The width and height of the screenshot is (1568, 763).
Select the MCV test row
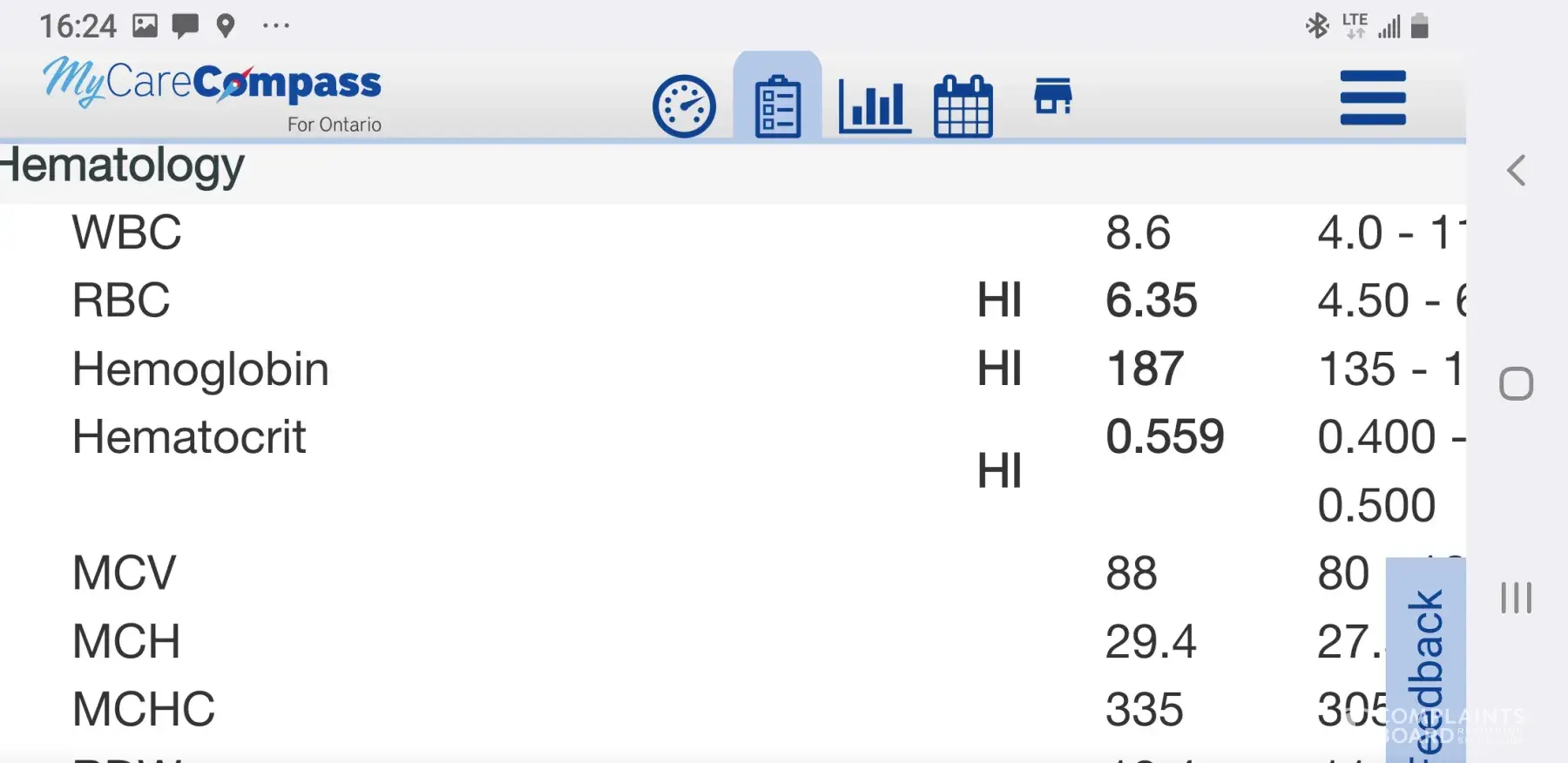coord(124,573)
